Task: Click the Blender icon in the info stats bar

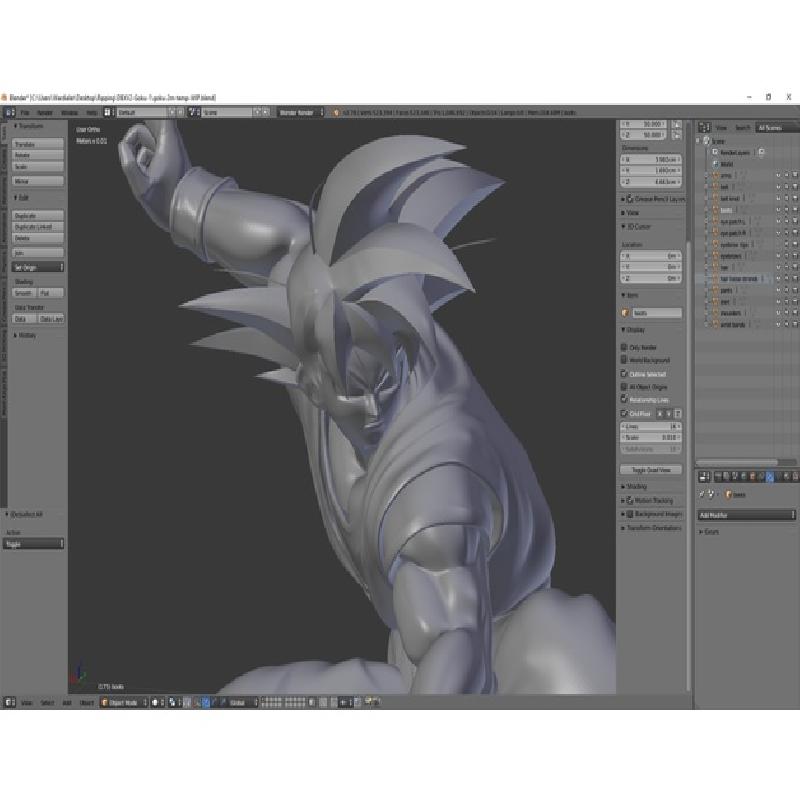Action: click(x=336, y=112)
